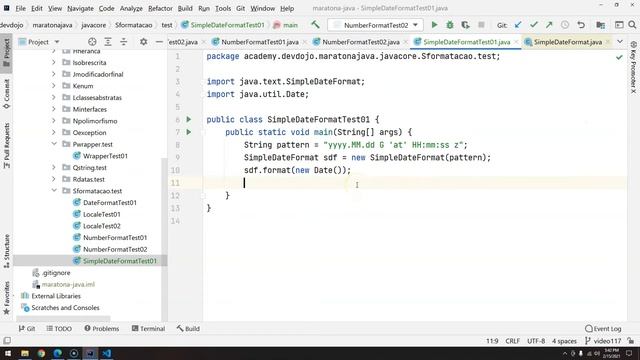Hide the Project panel with minus icon
Viewport: 640px width, 360px height.
[x=159, y=42]
